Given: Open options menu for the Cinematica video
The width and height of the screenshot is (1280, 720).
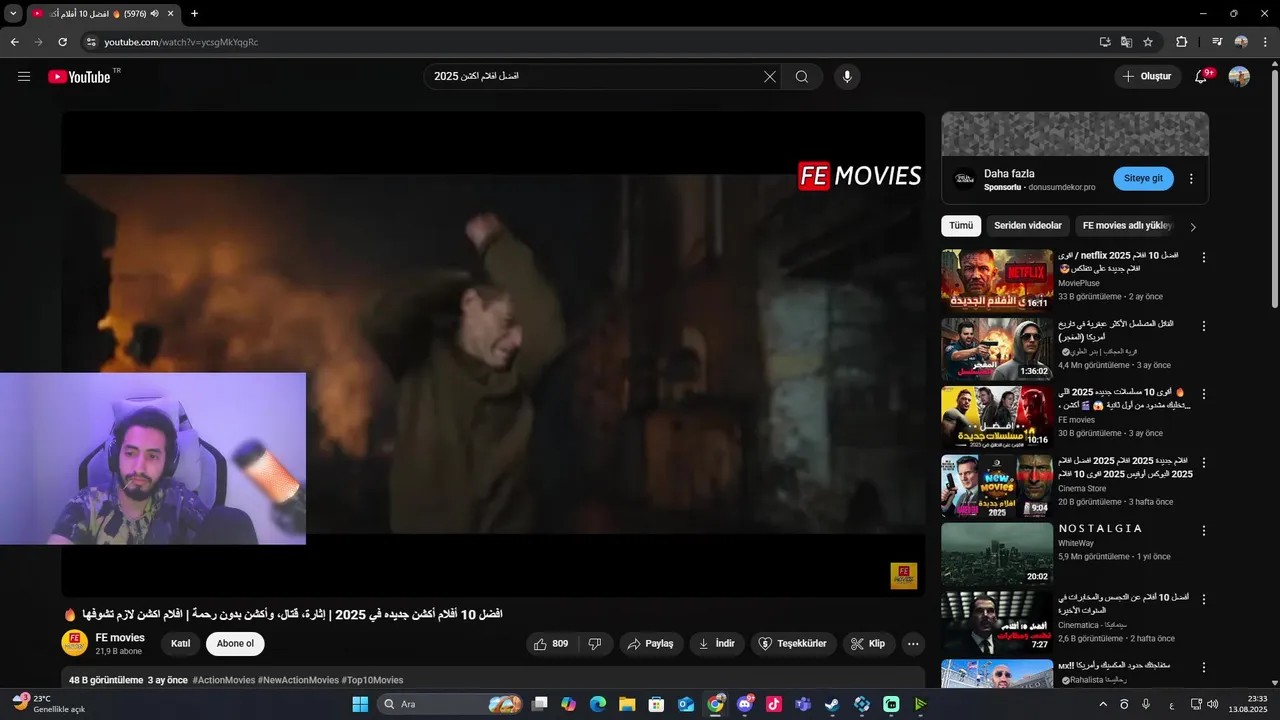Looking at the screenshot, I should tap(1204, 599).
